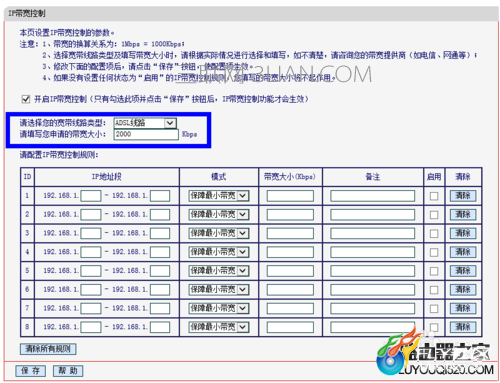Click 清除所有规则 to clear all rules
This screenshot has height=383, width=500.
(48, 349)
